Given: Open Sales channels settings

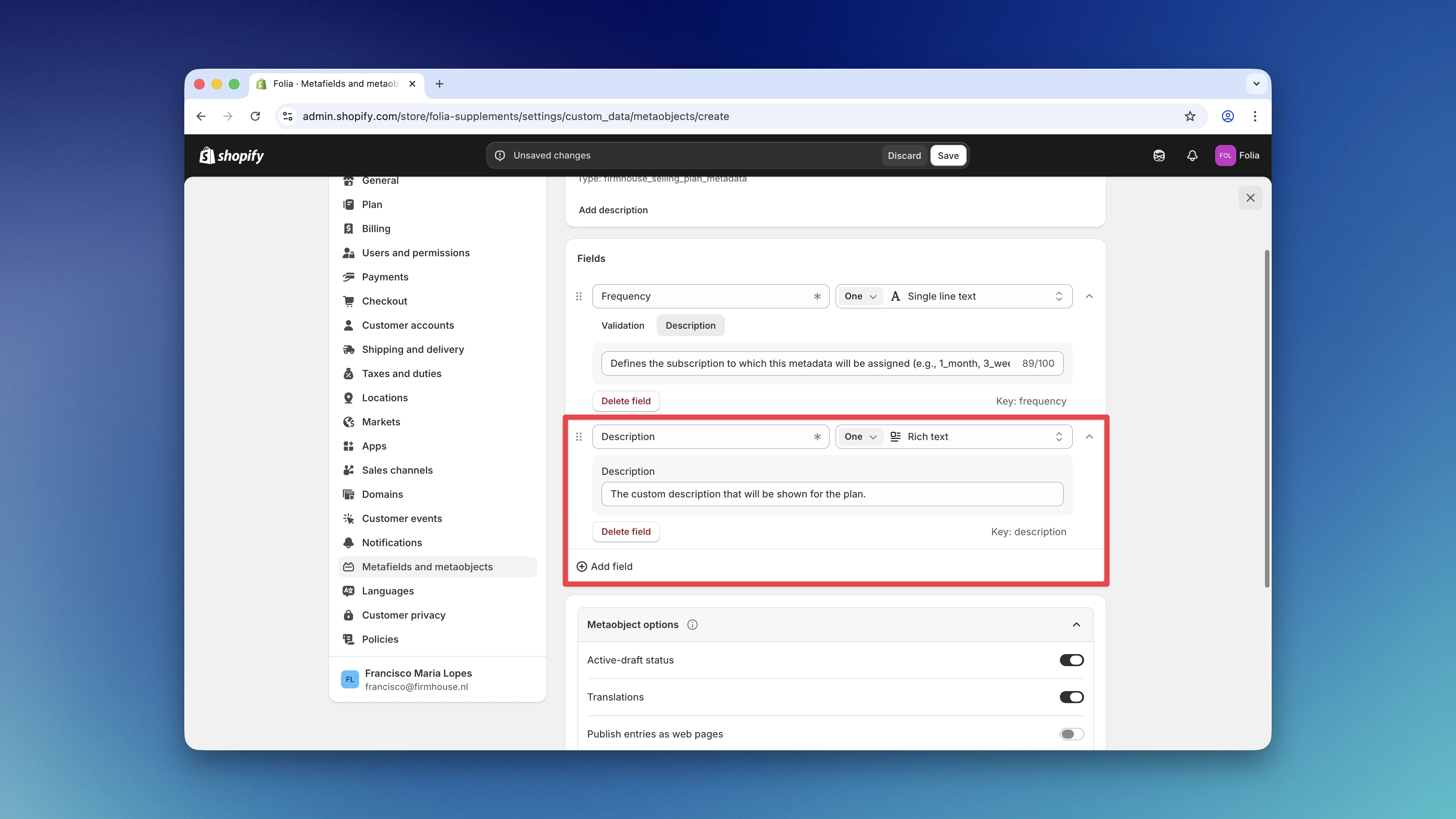Looking at the screenshot, I should point(437,470).
